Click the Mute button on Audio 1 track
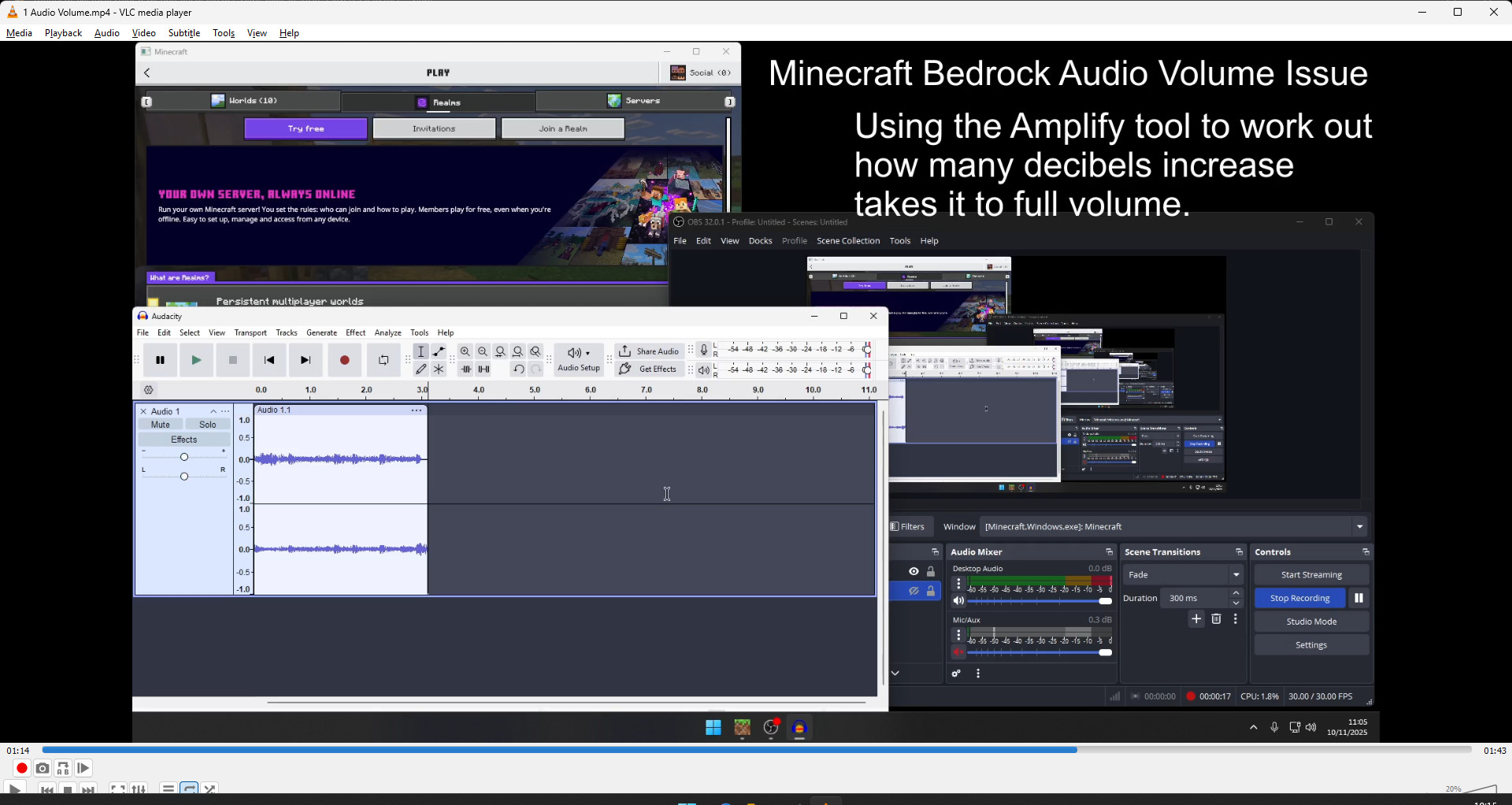 (x=161, y=425)
